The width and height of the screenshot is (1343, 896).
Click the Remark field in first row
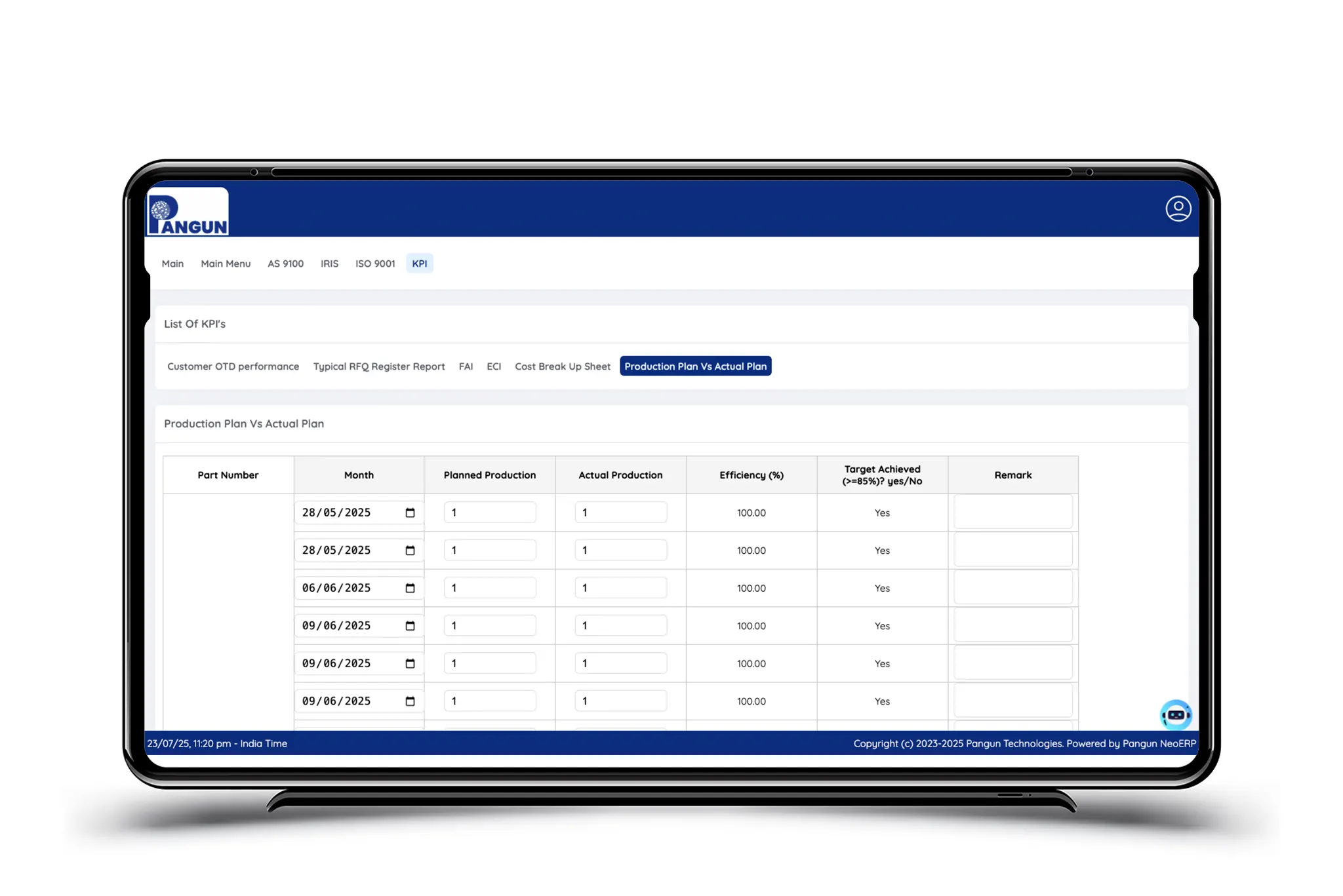pos(1012,513)
